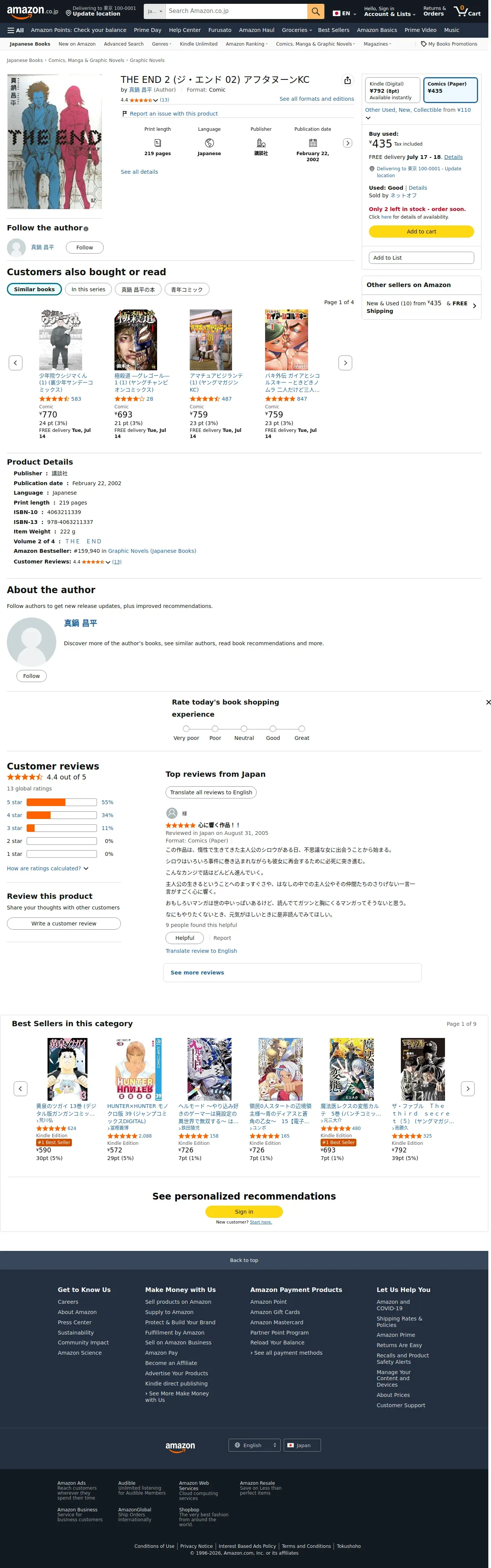Close the rate shopping experience survey
Image resolution: width=491 pixels, height=1568 pixels.
(488, 702)
